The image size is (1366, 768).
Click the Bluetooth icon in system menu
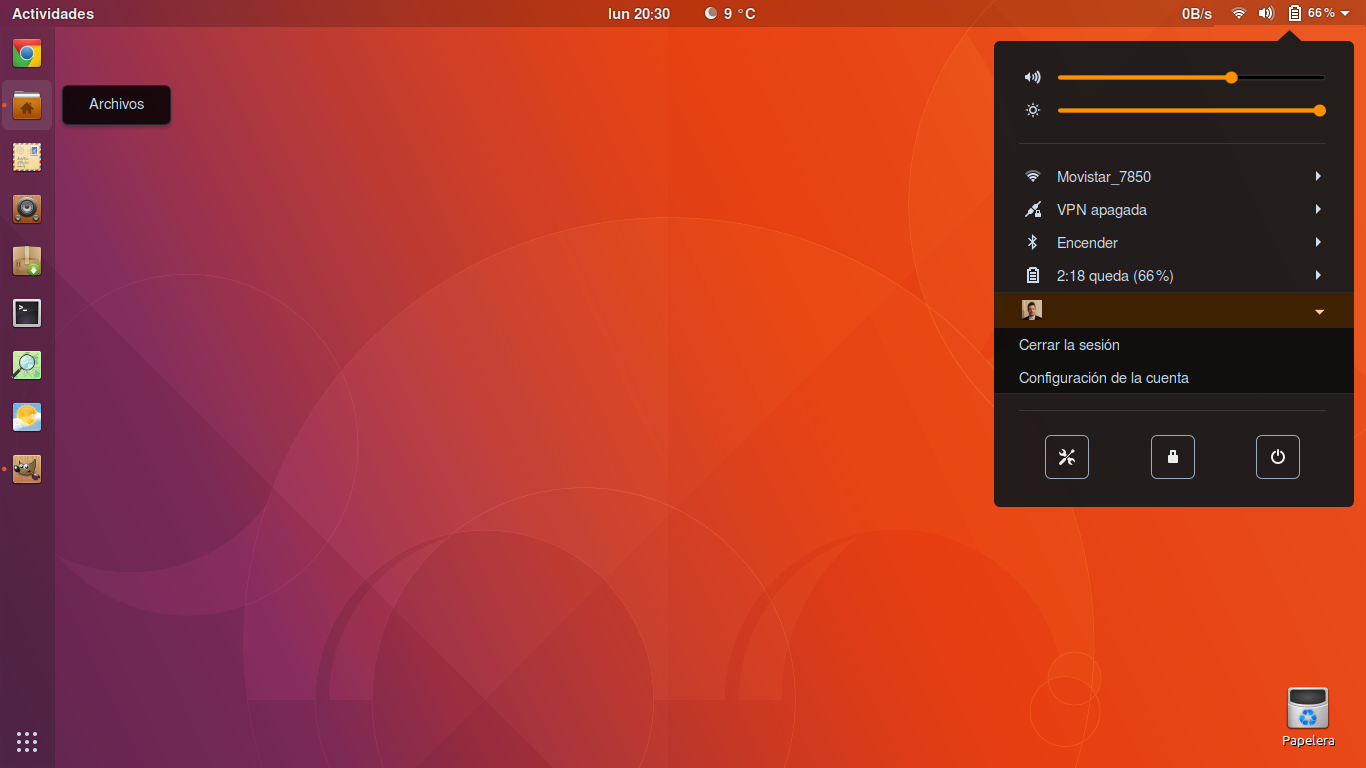1033,242
